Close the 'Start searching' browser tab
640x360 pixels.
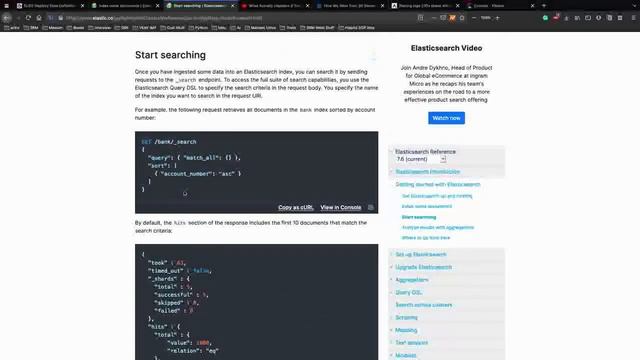(233, 6)
